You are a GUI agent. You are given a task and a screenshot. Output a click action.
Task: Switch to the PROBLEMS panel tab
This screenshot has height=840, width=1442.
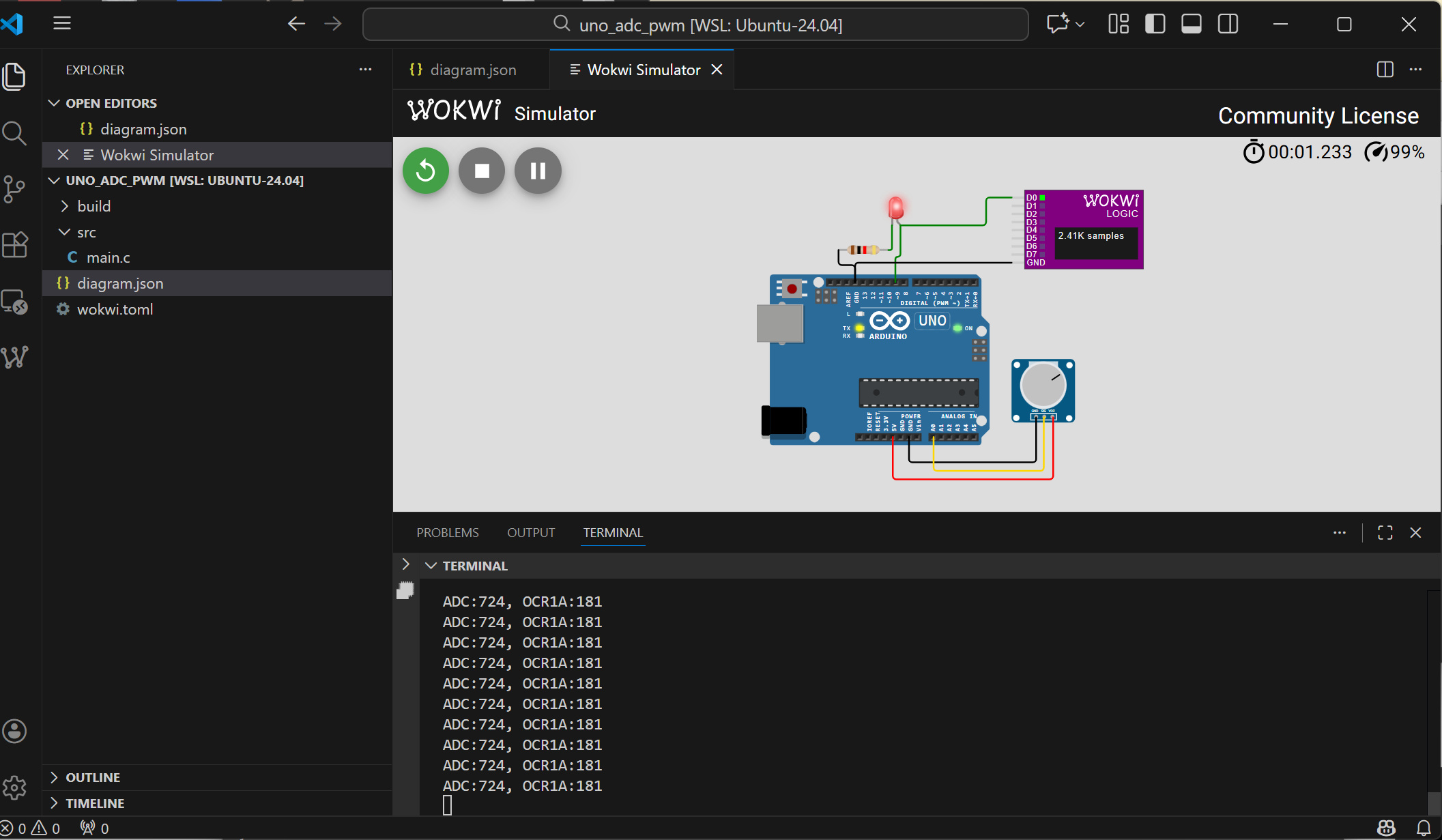448,532
